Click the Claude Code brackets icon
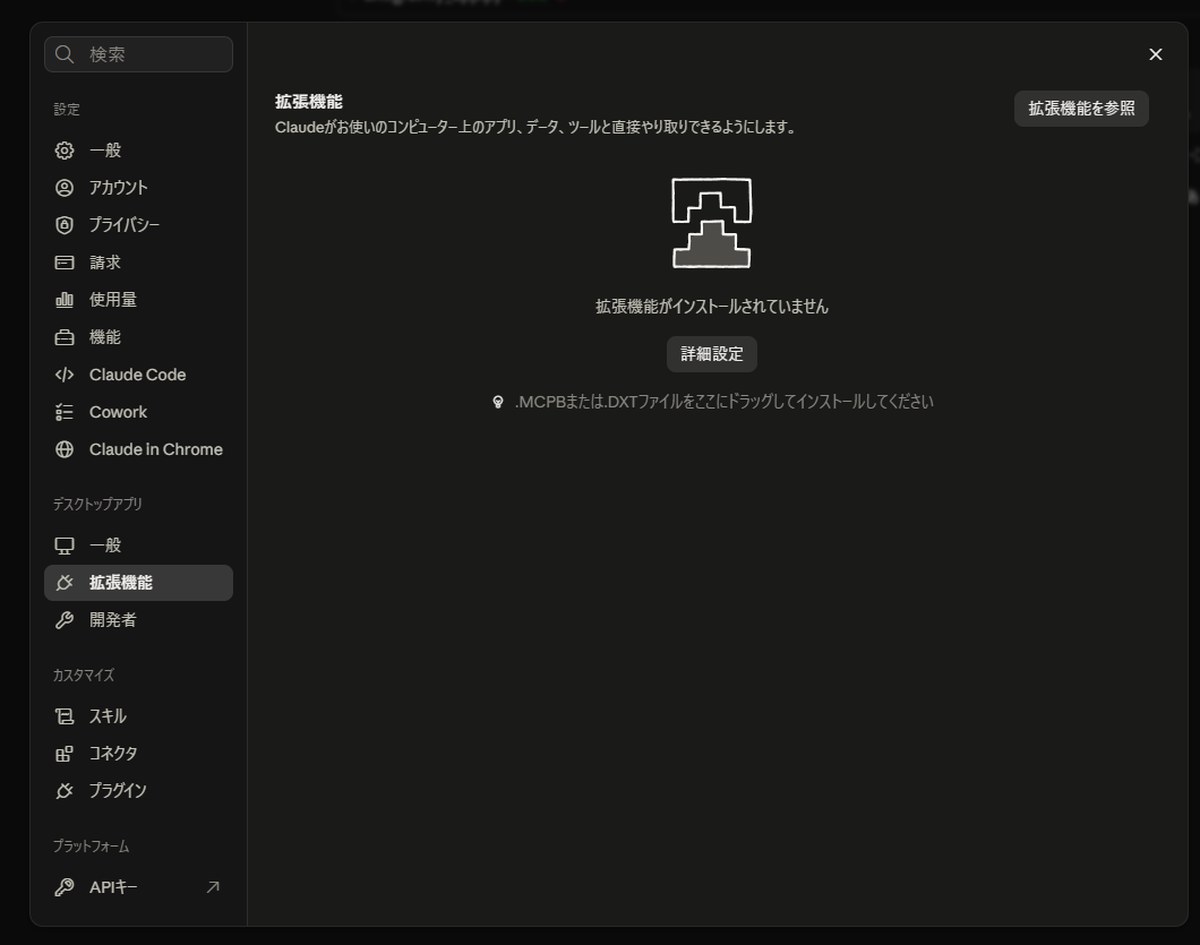Screen dimensions: 1200x945 pos(65,375)
